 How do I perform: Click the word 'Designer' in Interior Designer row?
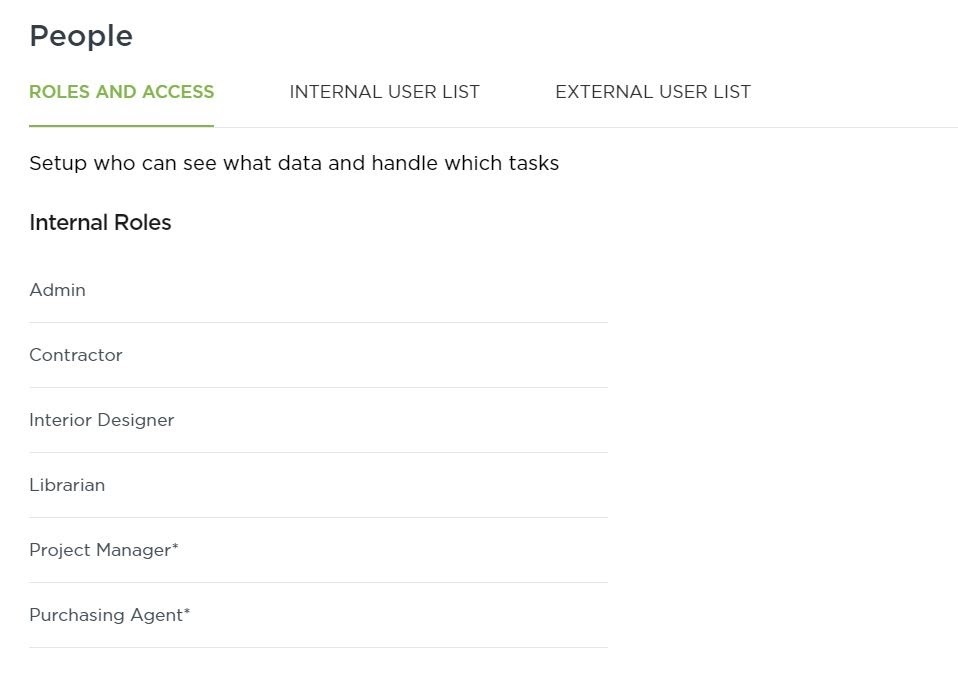click(136, 420)
